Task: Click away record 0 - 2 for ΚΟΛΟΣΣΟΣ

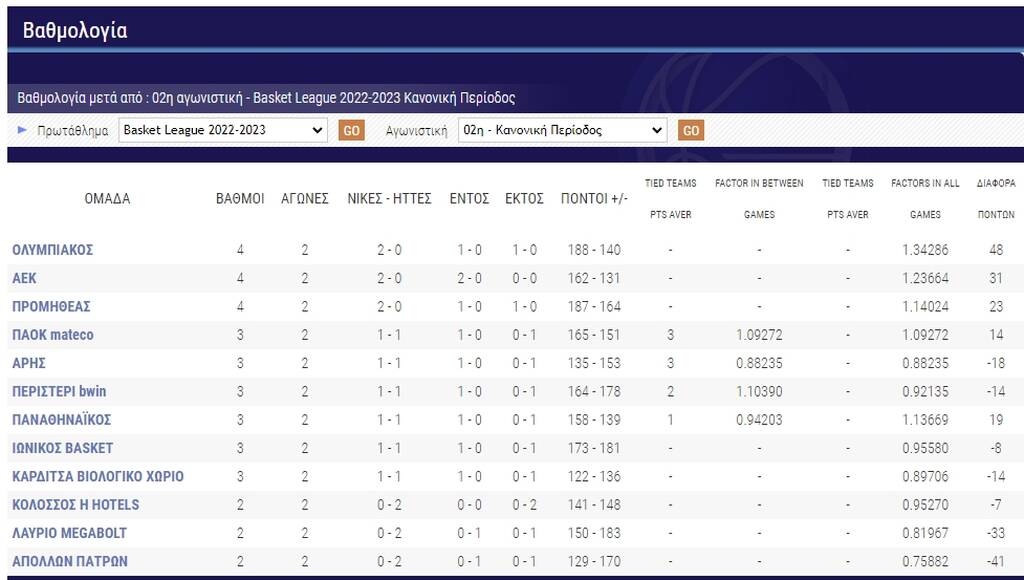Action: (524, 505)
